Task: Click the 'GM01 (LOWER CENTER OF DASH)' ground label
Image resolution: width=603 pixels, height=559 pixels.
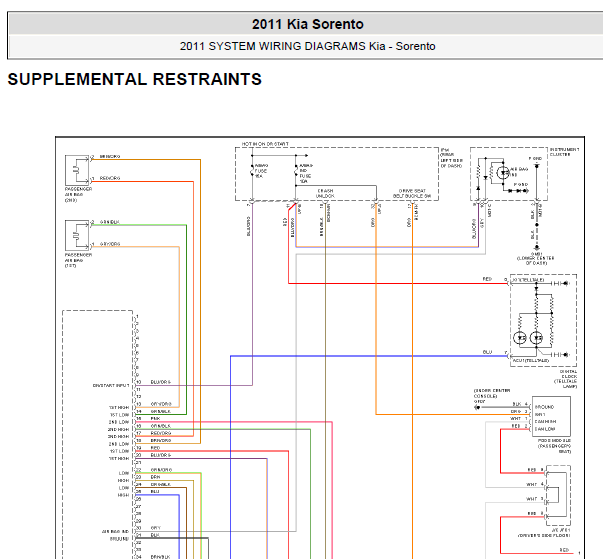Action: (536, 258)
